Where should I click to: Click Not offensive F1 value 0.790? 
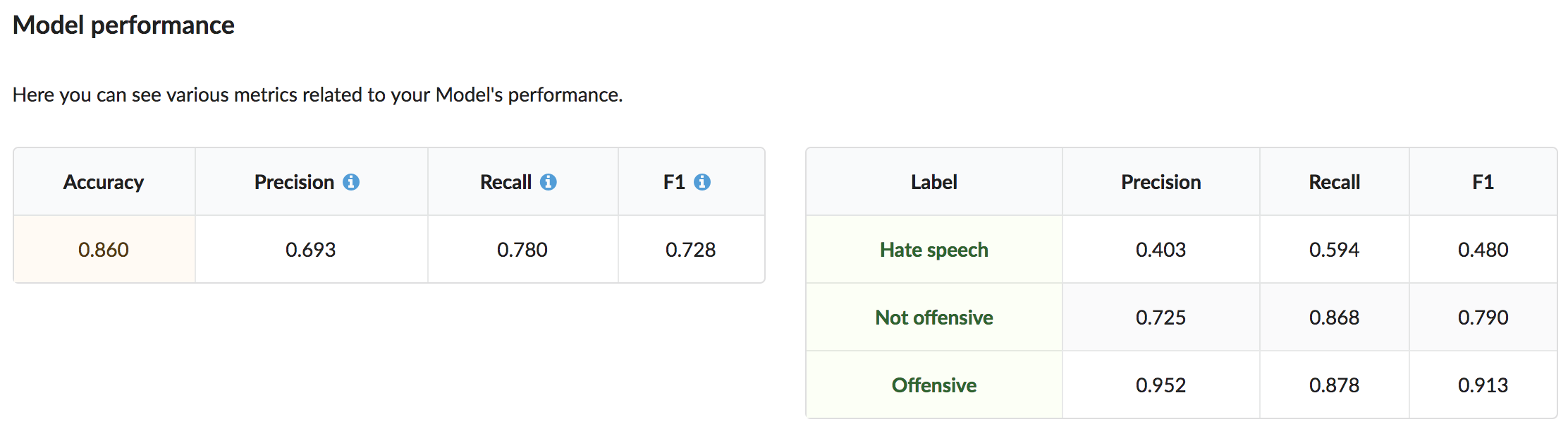click(1483, 318)
